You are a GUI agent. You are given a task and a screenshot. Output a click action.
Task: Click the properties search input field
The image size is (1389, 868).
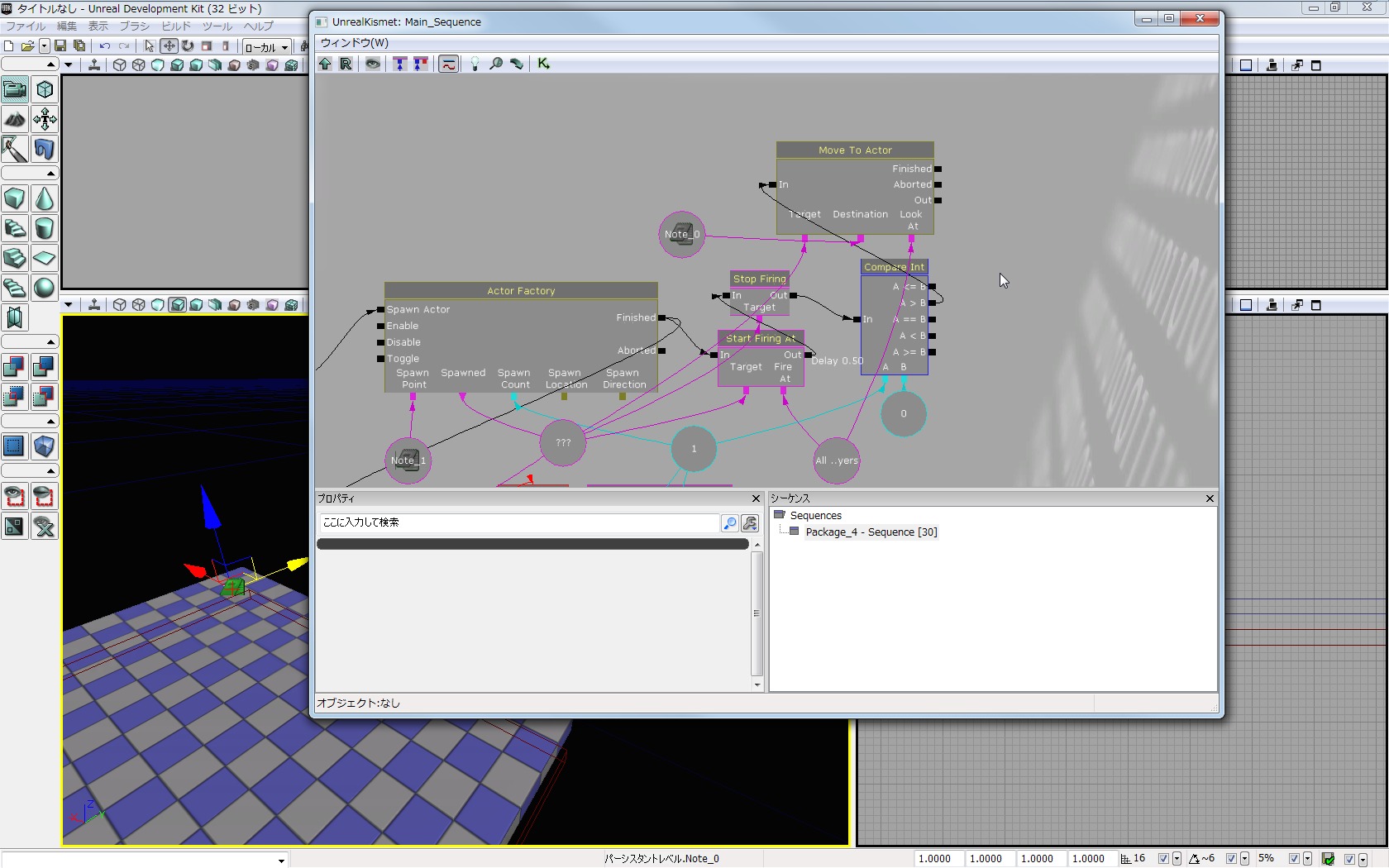point(519,522)
